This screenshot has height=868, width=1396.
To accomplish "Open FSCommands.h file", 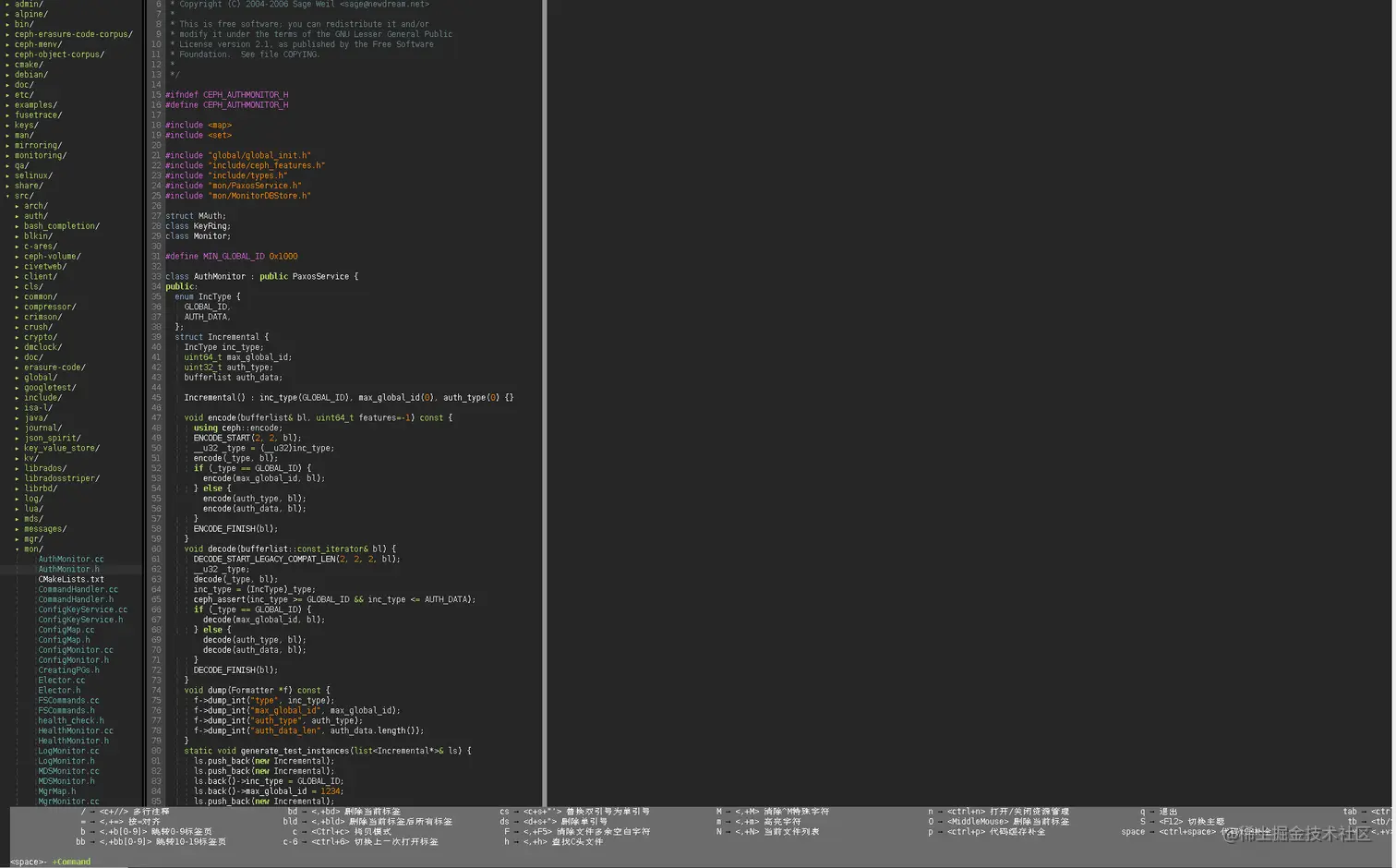I will tap(66, 711).
